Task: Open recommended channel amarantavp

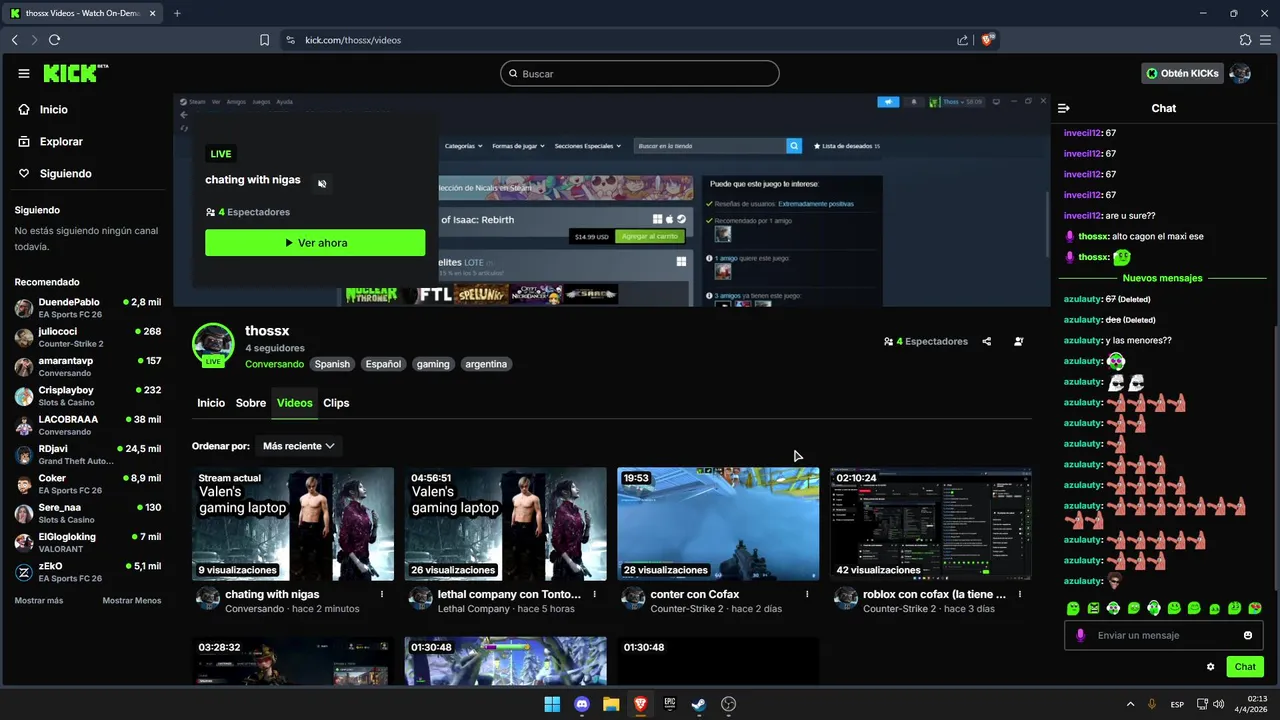Action: [88, 367]
